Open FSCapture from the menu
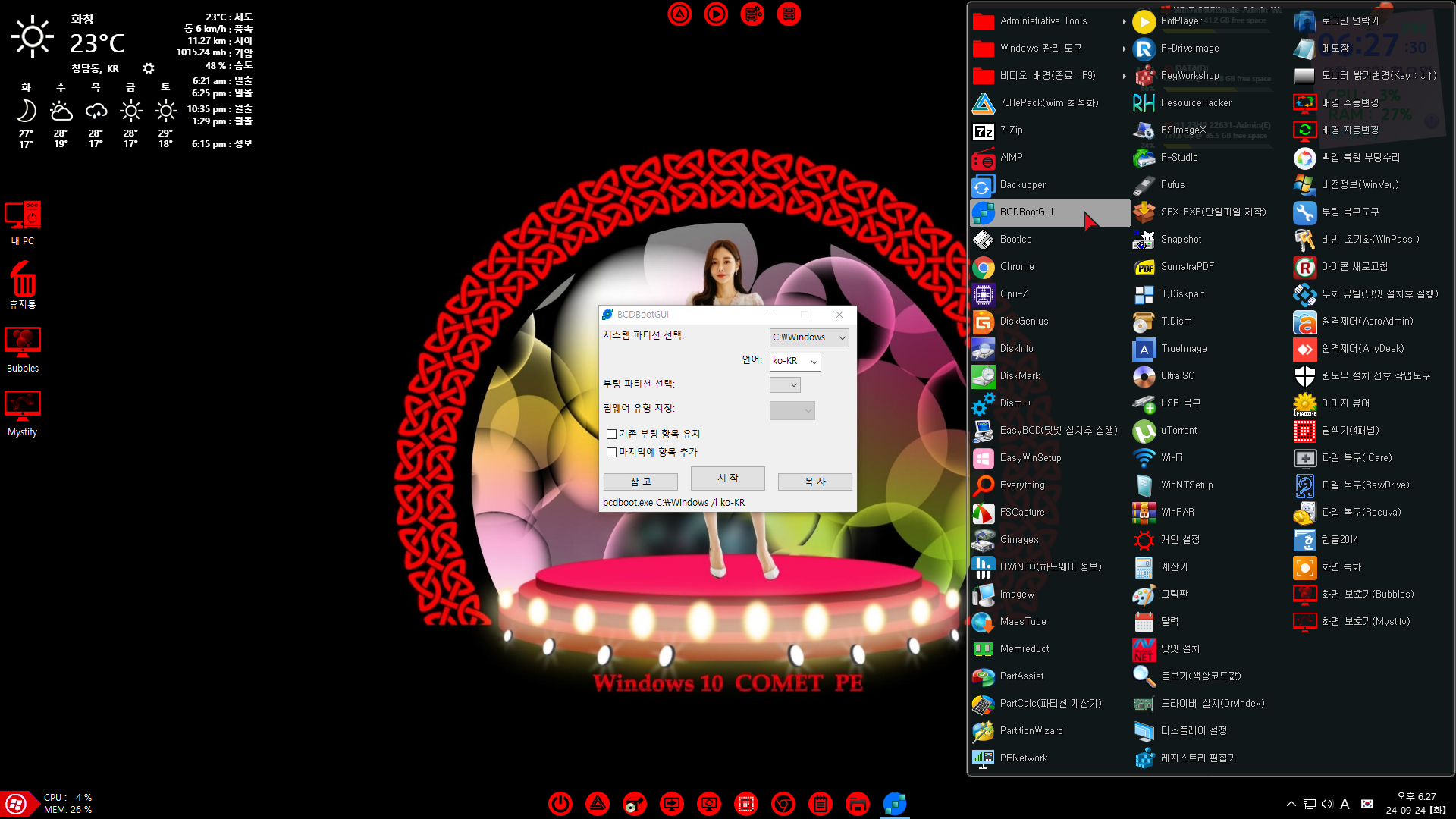This screenshot has width=1456, height=819. click(x=1050, y=513)
